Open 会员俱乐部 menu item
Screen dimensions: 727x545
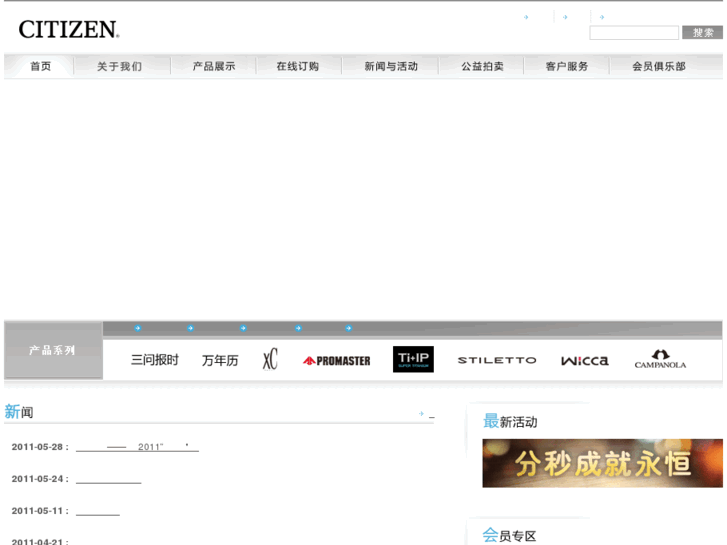point(659,66)
